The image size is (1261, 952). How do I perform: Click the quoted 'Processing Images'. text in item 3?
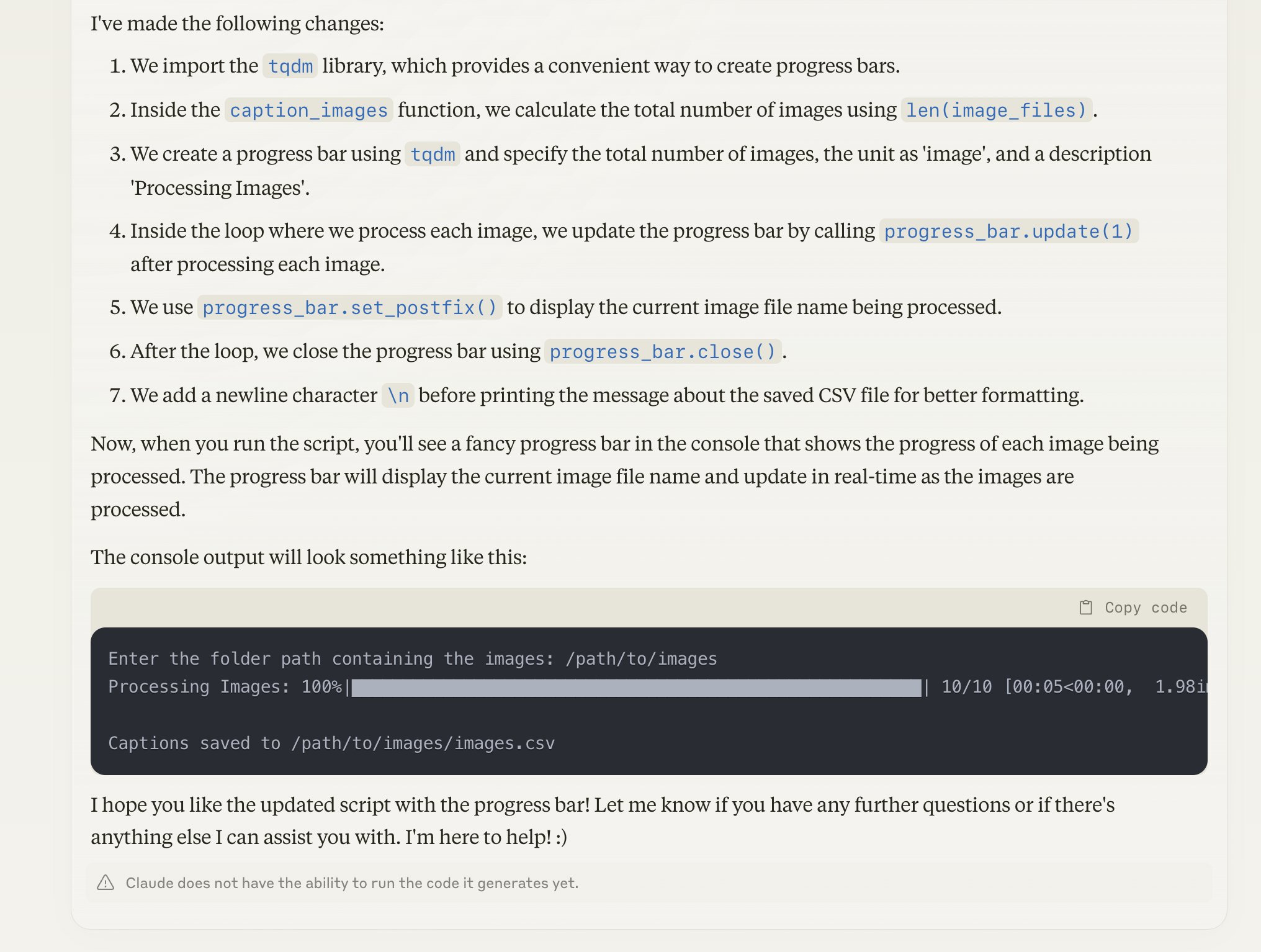(x=220, y=188)
